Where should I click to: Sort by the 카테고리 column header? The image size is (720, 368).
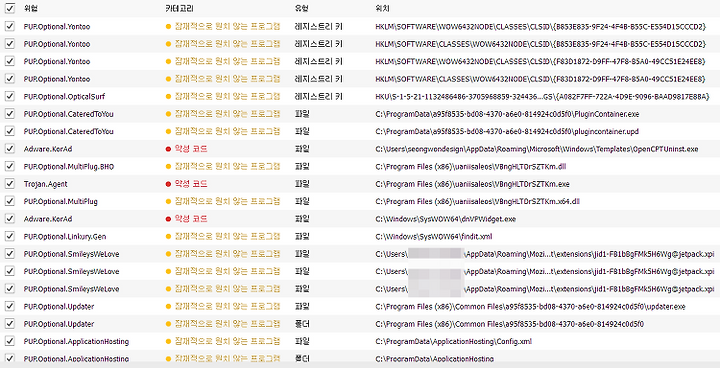click(x=179, y=8)
